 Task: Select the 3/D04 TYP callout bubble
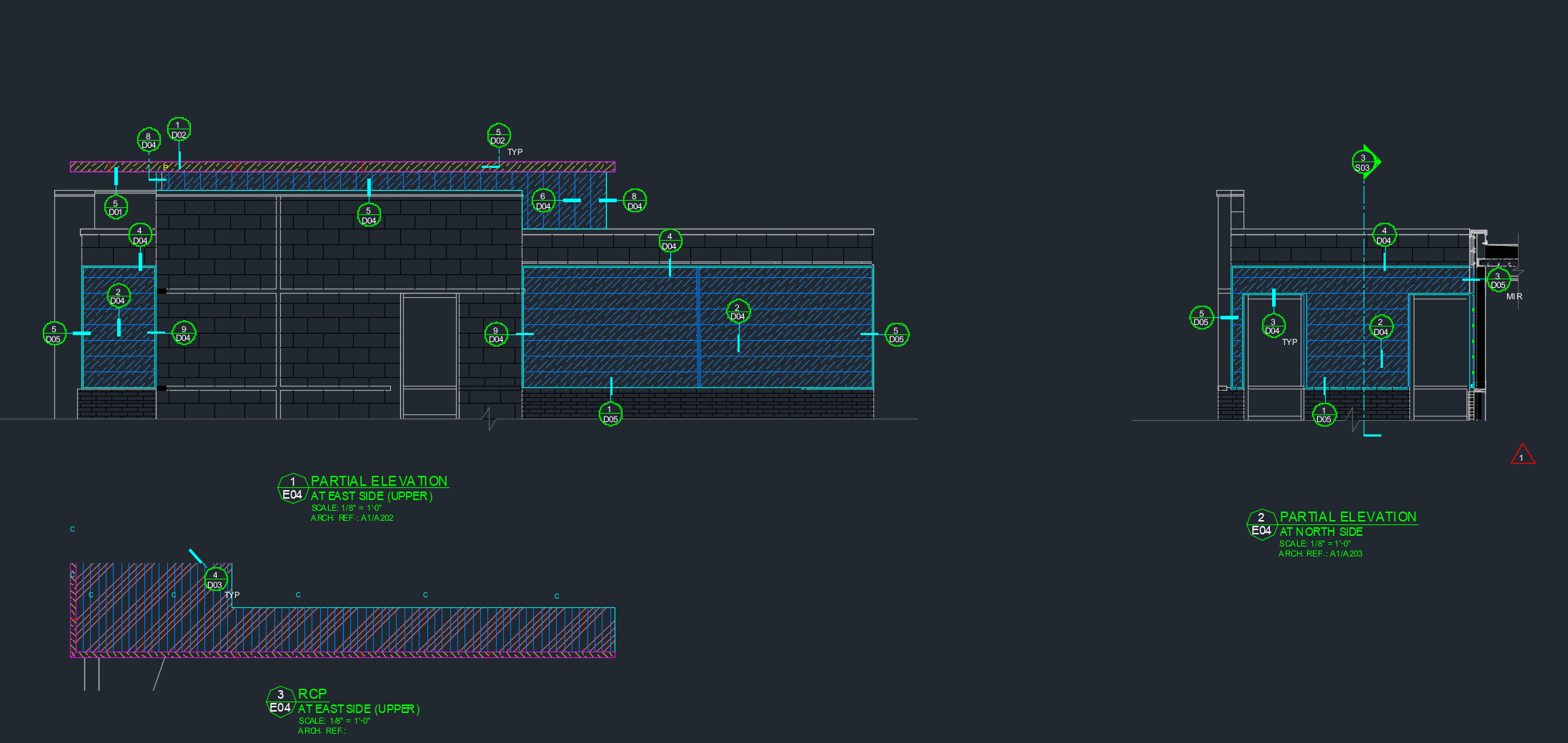point(1273,326)
